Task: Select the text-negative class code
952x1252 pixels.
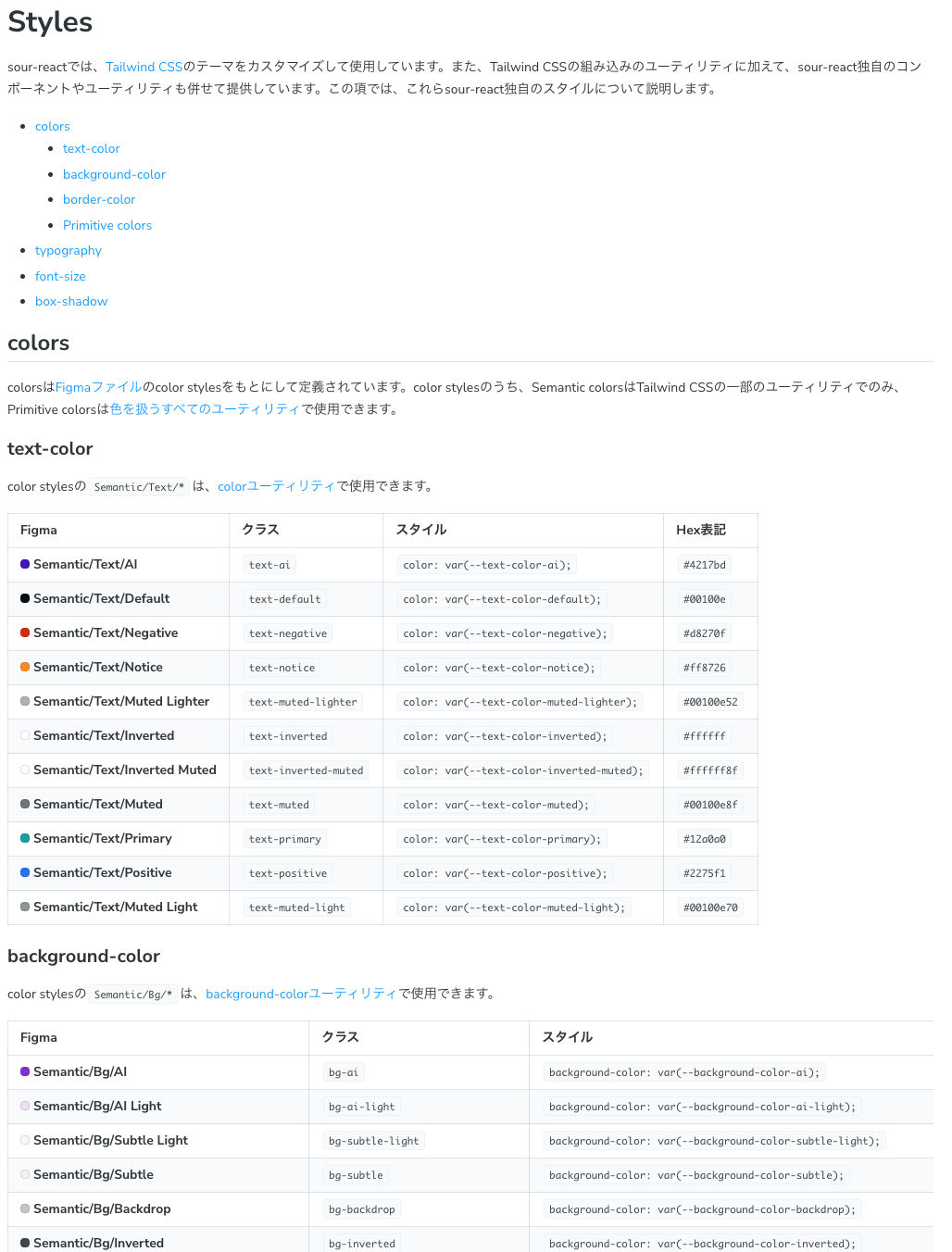Action: 288,633
